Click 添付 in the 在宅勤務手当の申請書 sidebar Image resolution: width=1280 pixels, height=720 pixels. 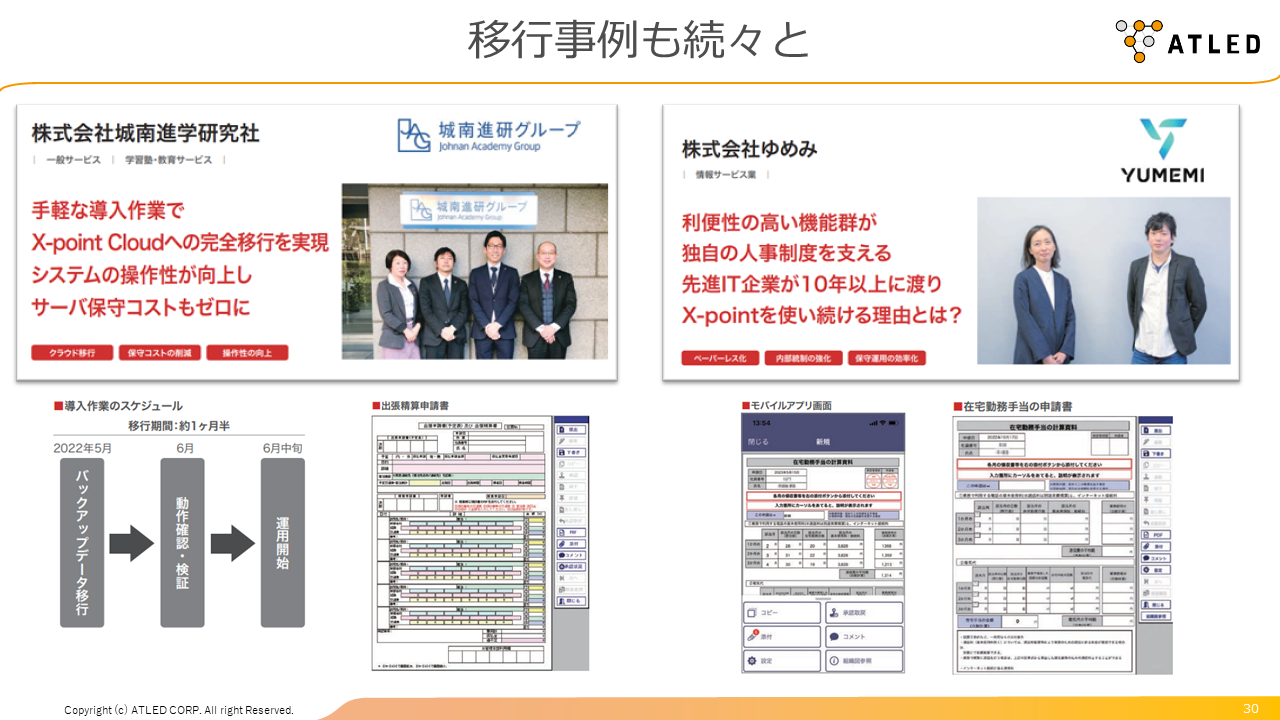click(x=1156, y=546)
